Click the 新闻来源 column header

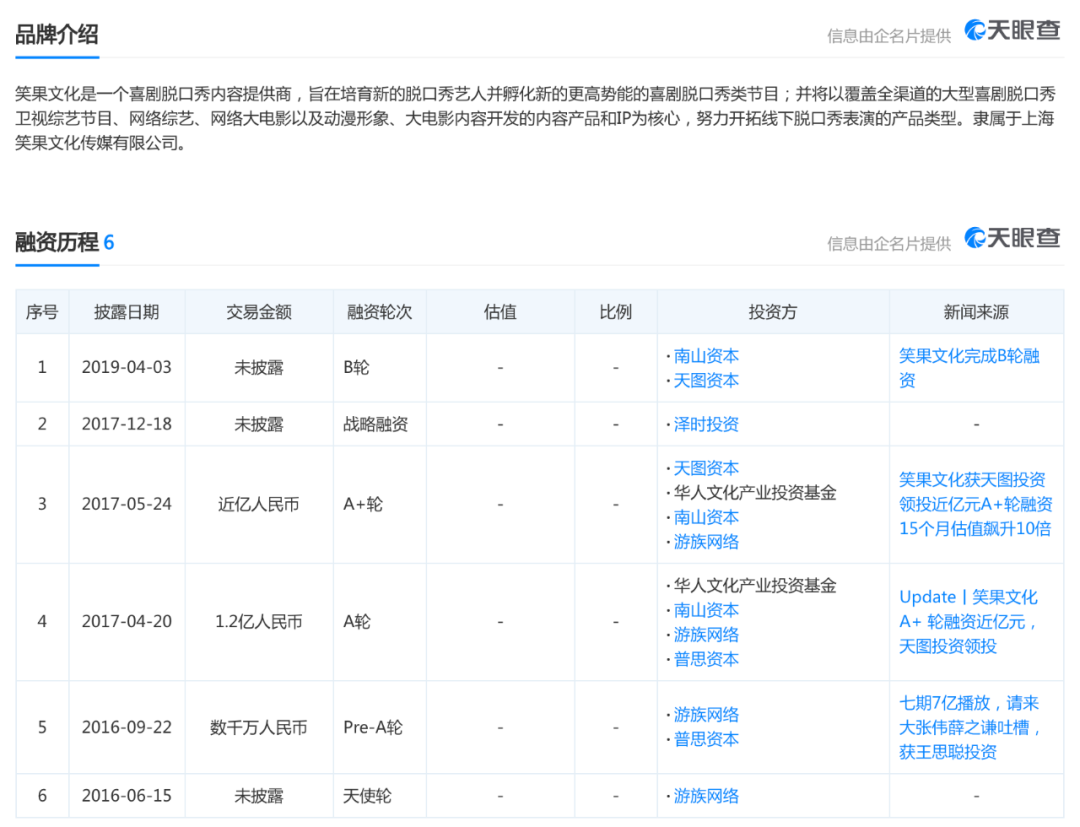click(x=976, y=312)
